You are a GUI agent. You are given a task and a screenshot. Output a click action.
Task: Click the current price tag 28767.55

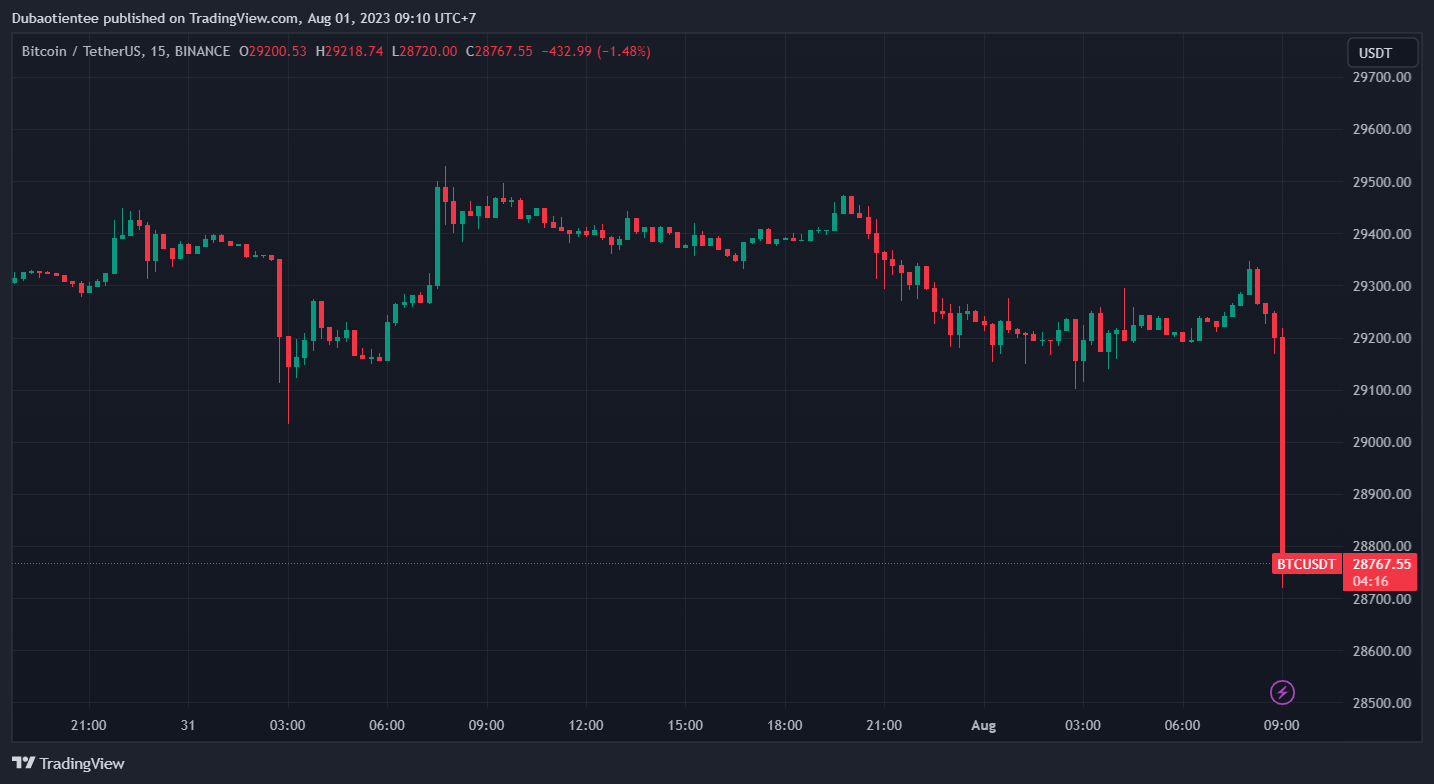click(x=1380, y=564)
